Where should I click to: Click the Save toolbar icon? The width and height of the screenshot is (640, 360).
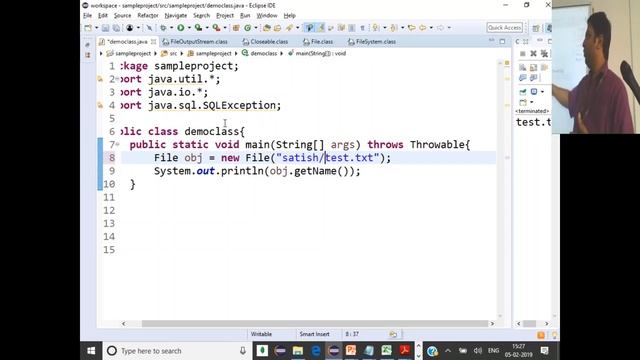pyautogui.click(x=105, y=28)
